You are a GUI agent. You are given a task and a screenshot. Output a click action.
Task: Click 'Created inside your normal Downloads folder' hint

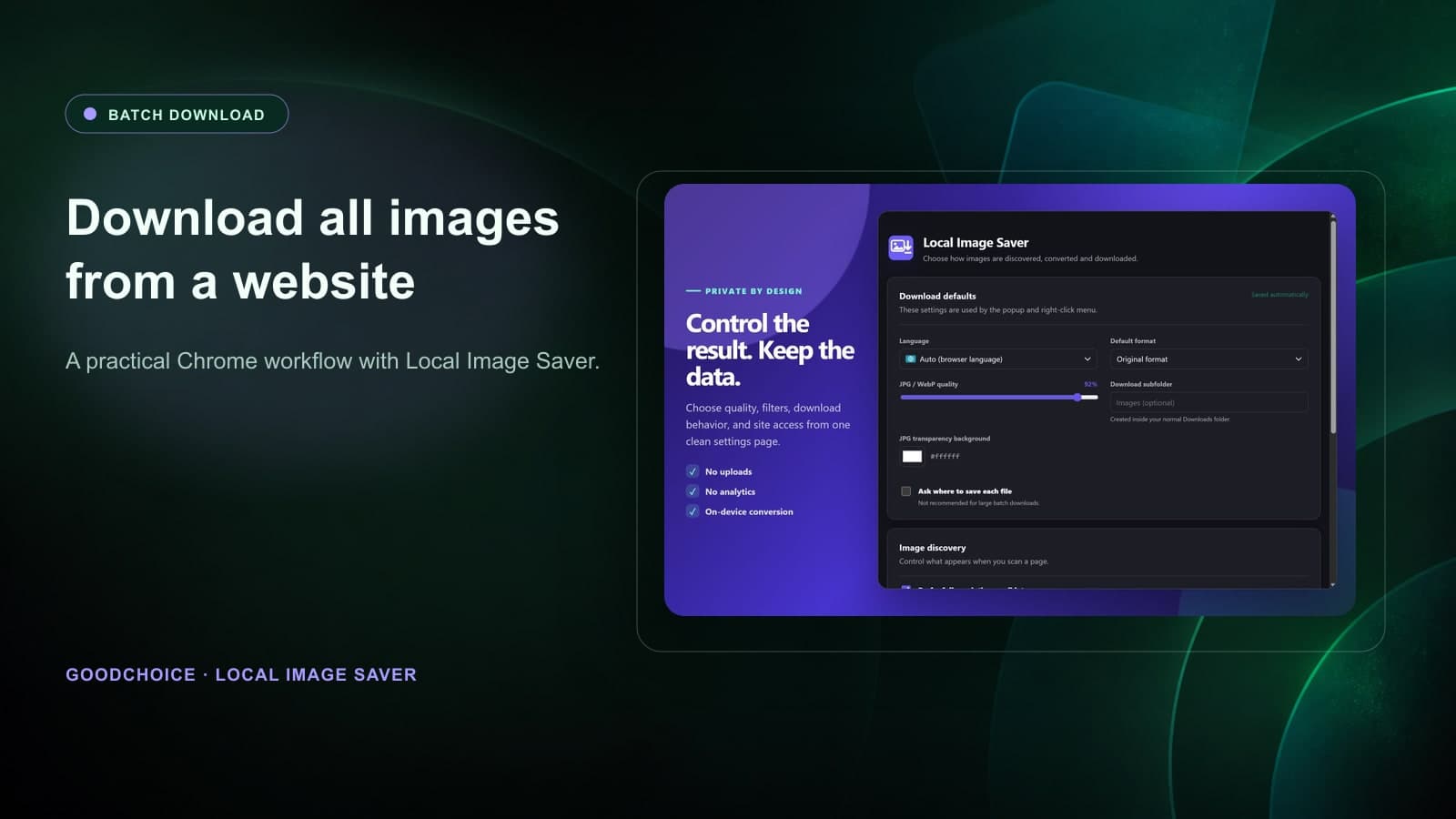[x=1170, y=420]
